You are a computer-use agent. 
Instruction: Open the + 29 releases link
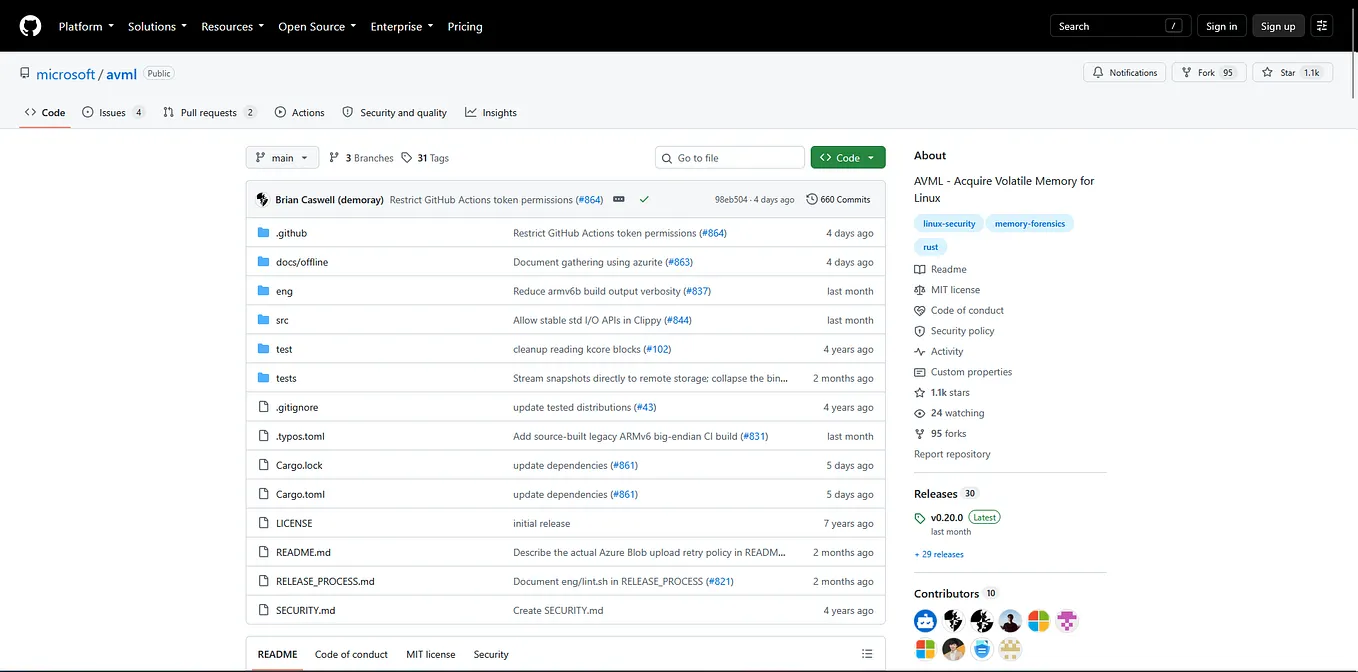point(939,554)
